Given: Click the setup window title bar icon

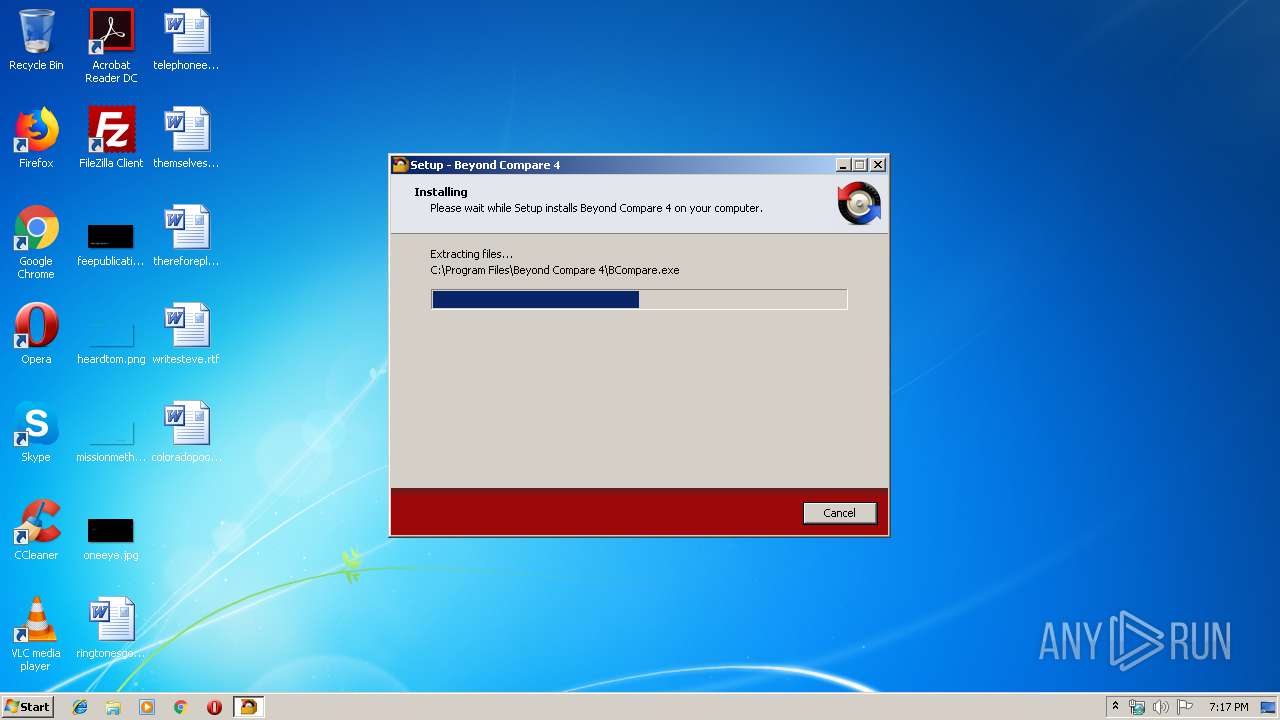Looking at the screenshot, I should click(400, 165).
